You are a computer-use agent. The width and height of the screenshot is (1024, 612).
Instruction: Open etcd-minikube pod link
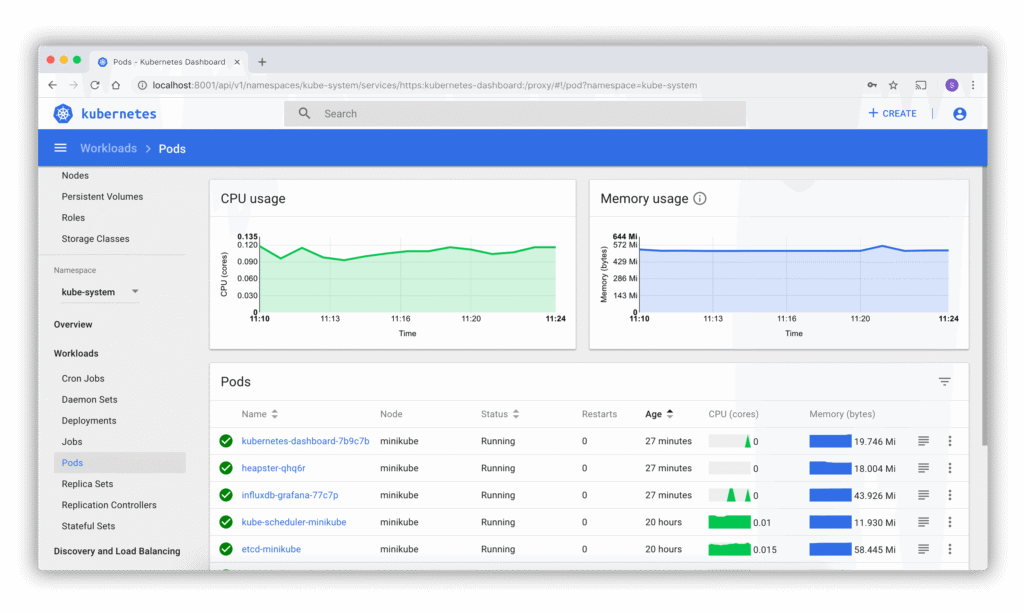271,549
